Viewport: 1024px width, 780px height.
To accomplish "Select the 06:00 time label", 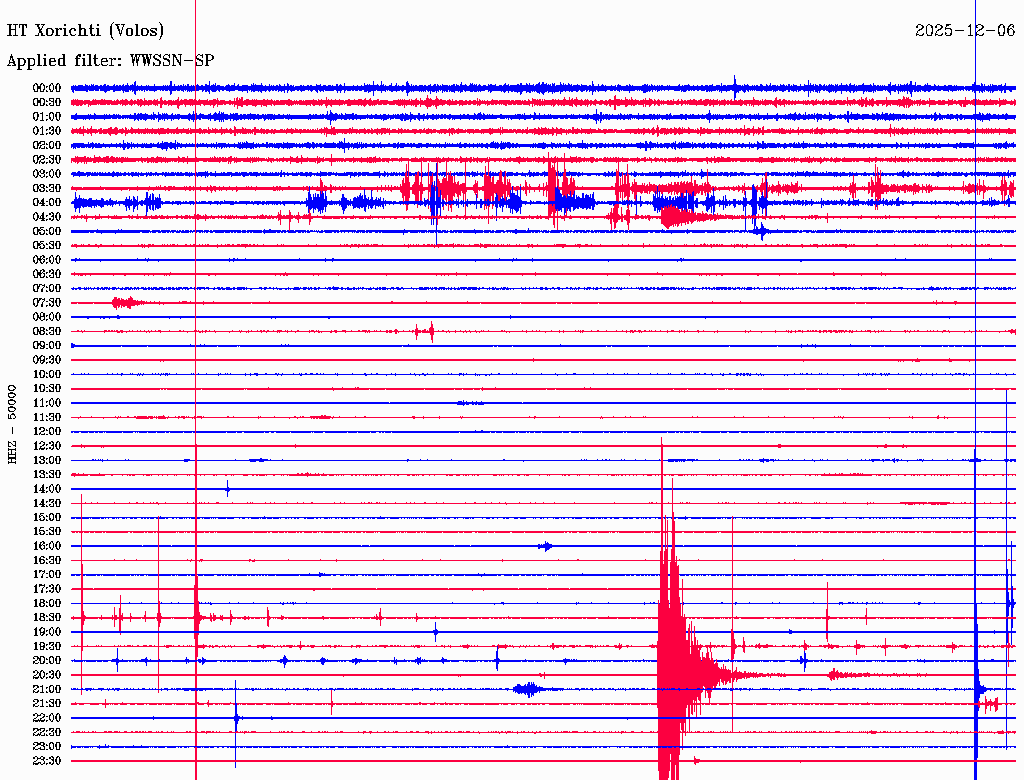I will point(47,260).
